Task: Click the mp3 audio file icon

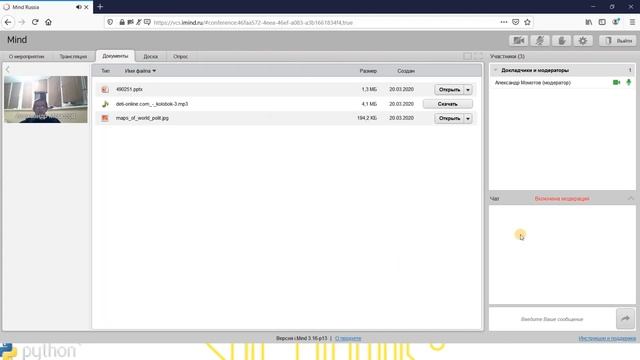Action: tap(105, 104)
